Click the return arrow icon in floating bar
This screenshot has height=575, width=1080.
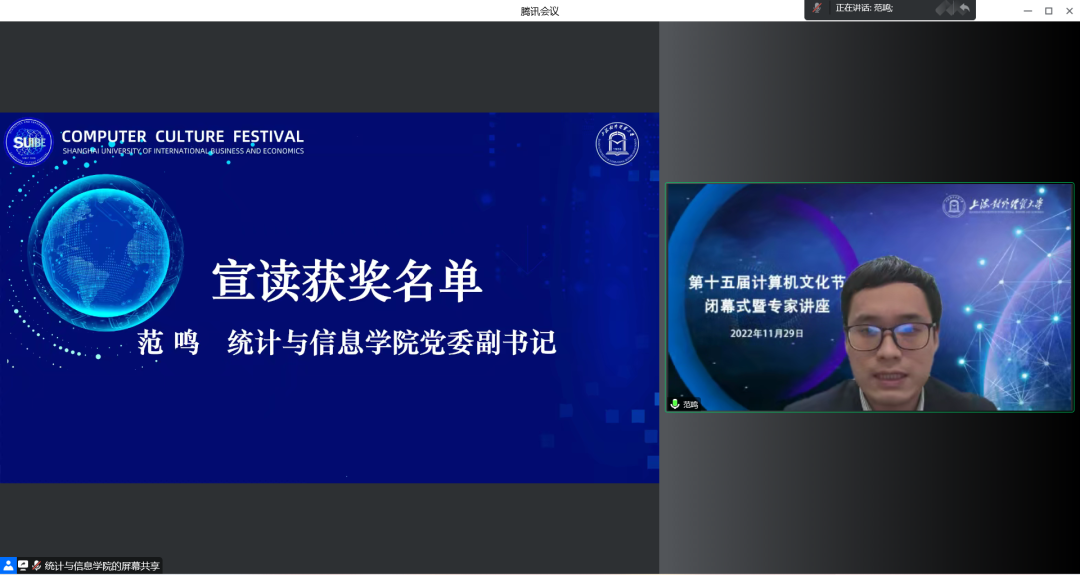point(965,8)
